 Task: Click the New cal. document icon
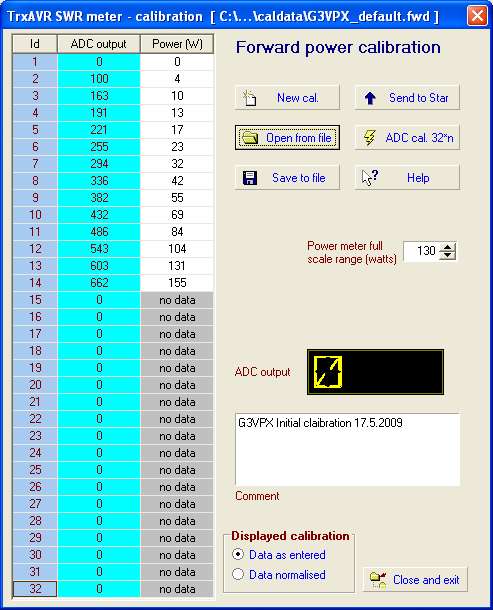pos(249,98)
